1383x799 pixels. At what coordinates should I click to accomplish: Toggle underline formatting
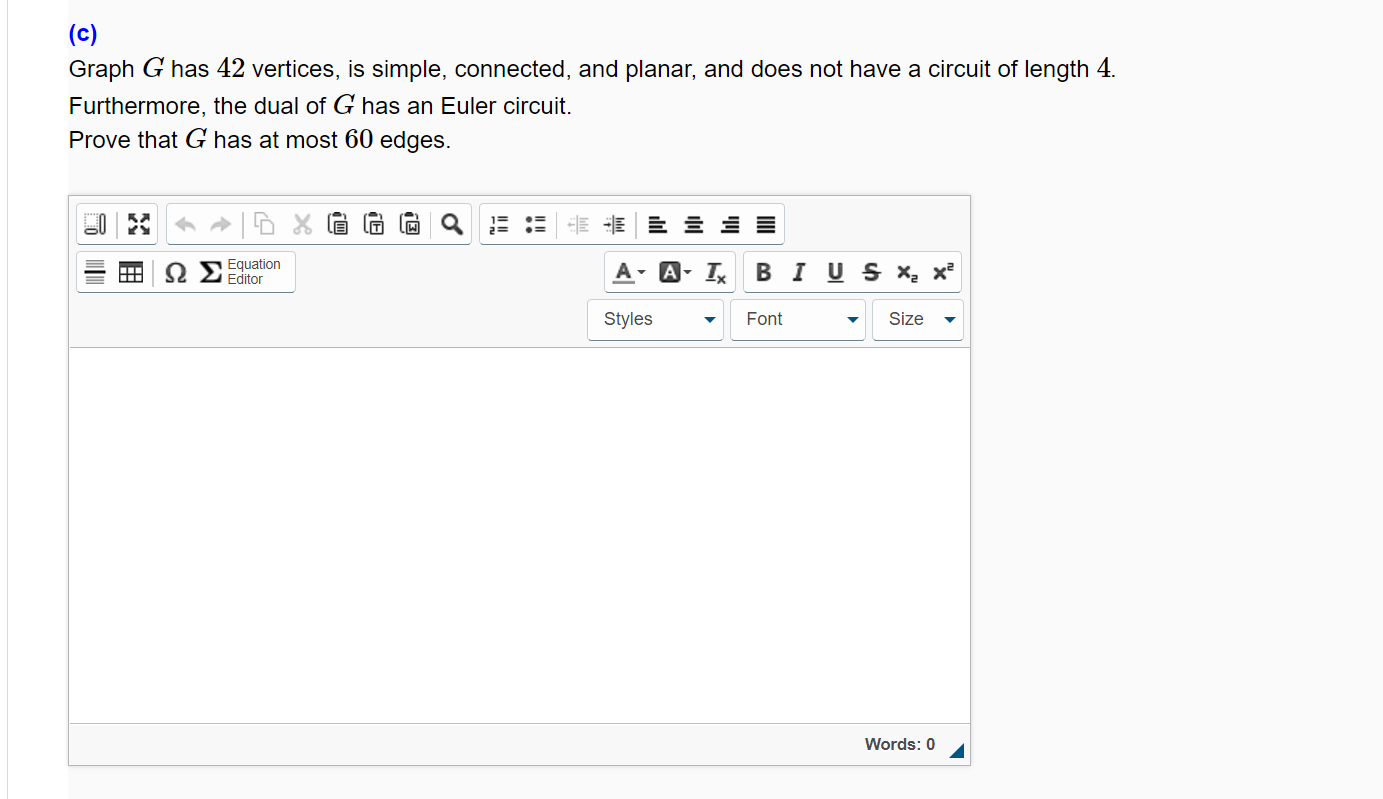(x=835, y=272)
